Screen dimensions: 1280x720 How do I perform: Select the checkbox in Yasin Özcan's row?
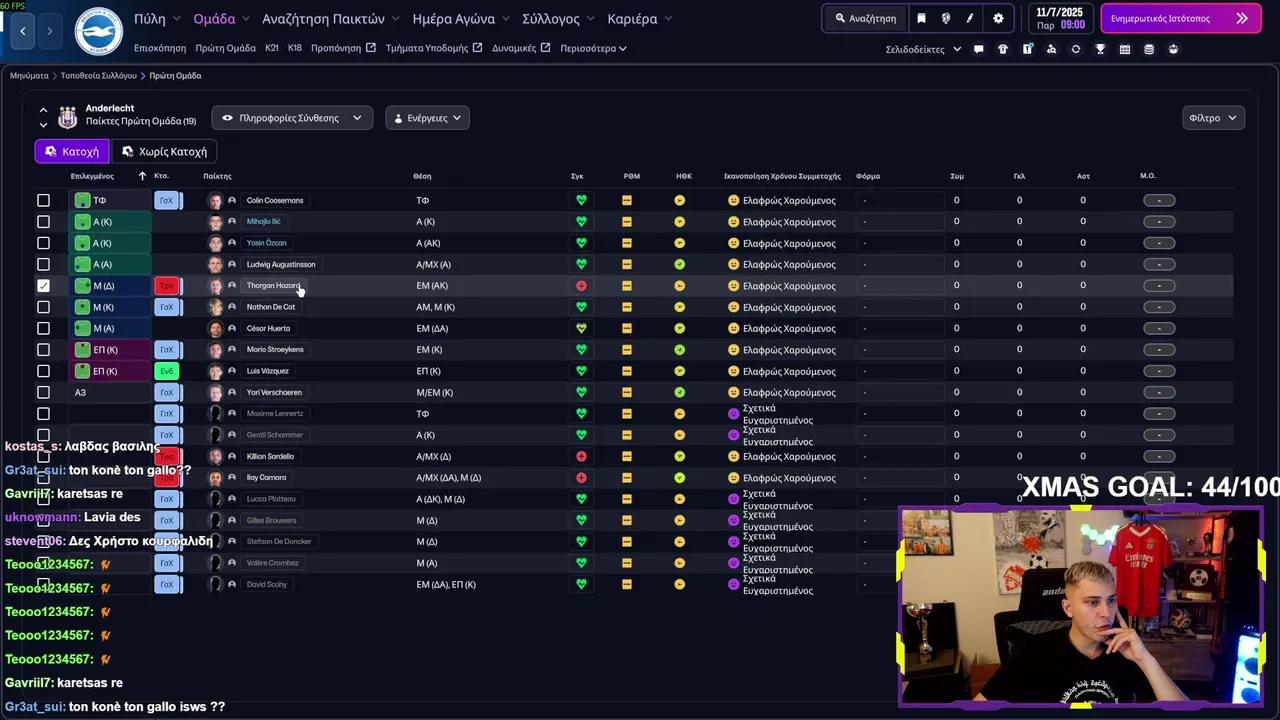point(43,243)
